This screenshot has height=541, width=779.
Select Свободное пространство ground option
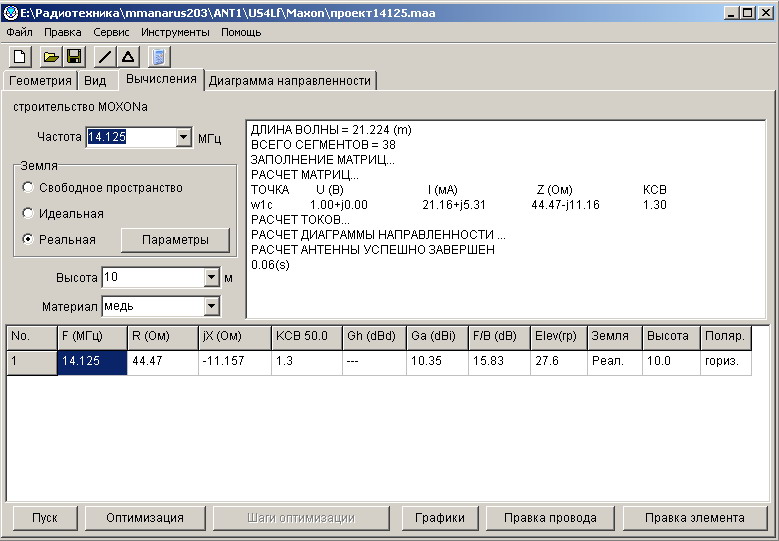[28, 188]
